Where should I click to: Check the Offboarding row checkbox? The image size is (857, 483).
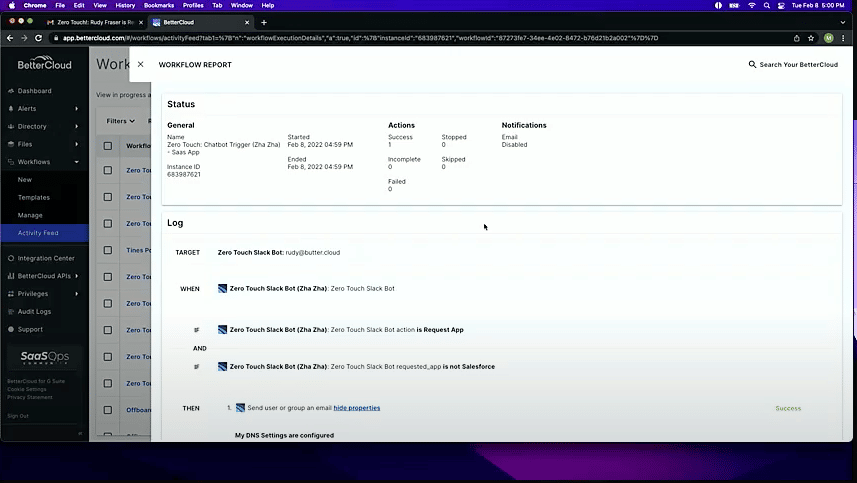coord(108,410)
